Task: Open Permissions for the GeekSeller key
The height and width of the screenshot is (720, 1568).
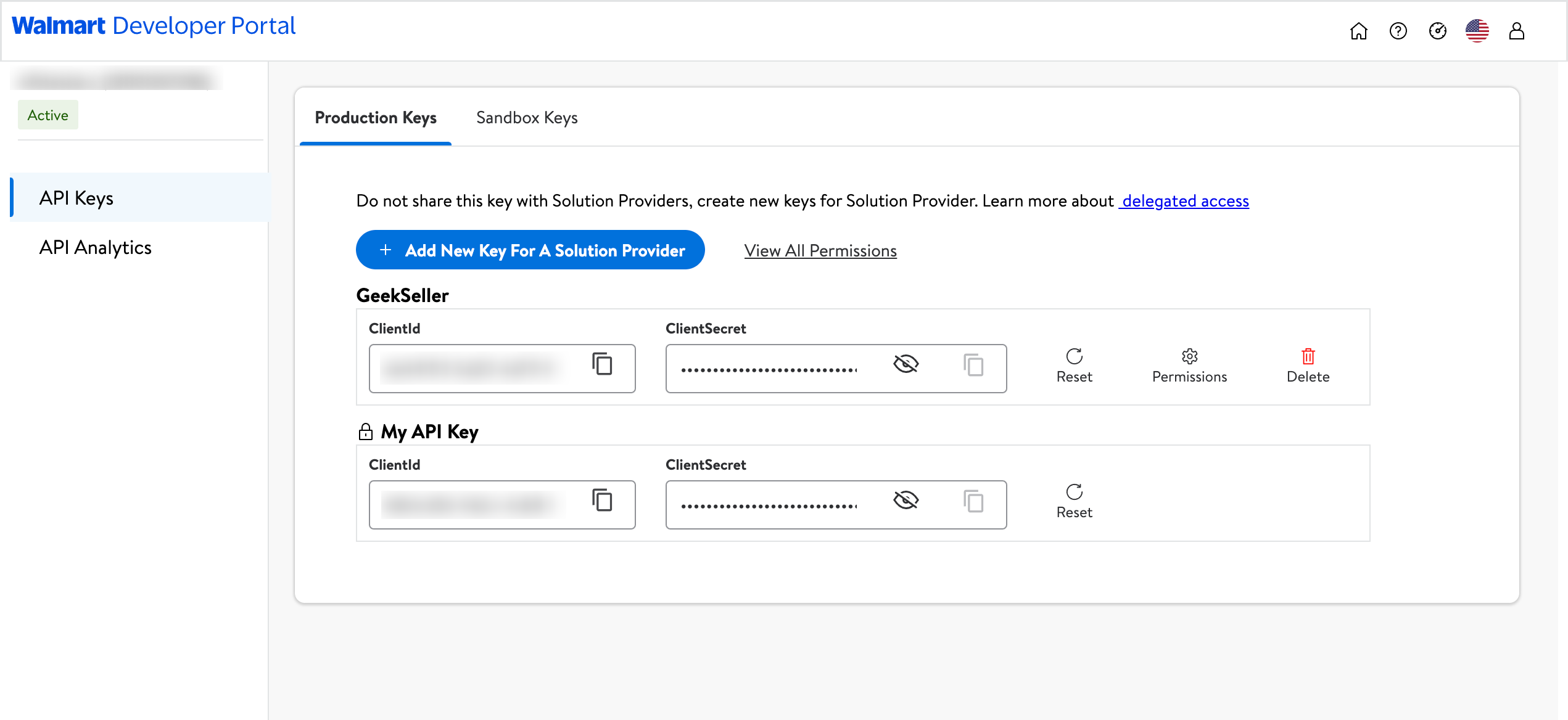Action: (1189, 366)
